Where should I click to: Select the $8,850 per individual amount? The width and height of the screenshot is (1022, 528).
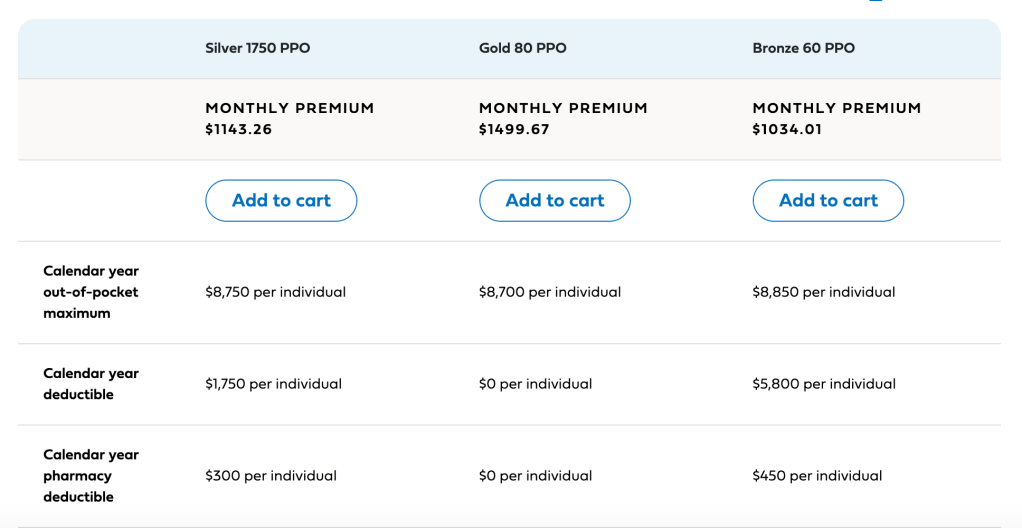coord(824,292)
